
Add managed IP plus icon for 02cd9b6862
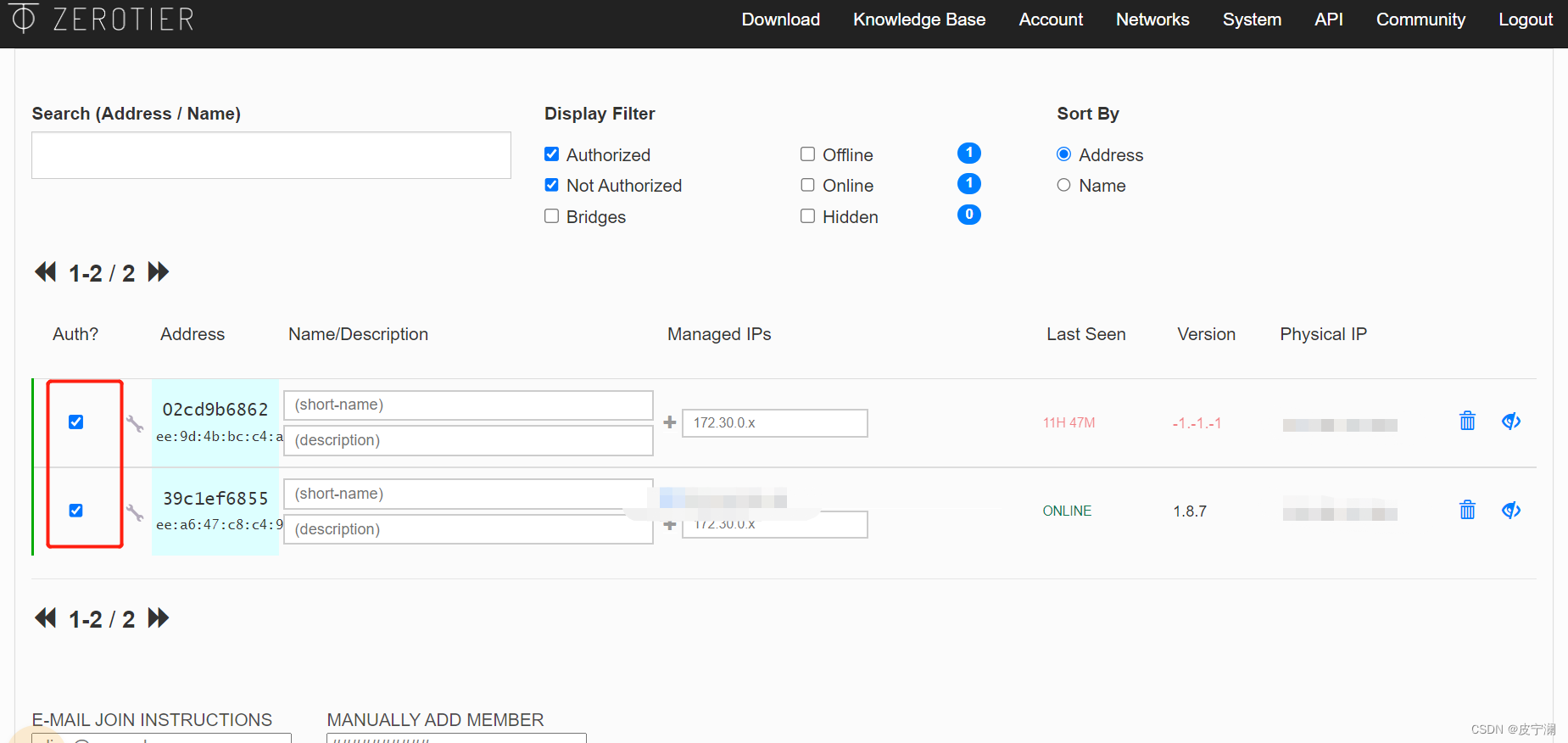tap(670, 422)
